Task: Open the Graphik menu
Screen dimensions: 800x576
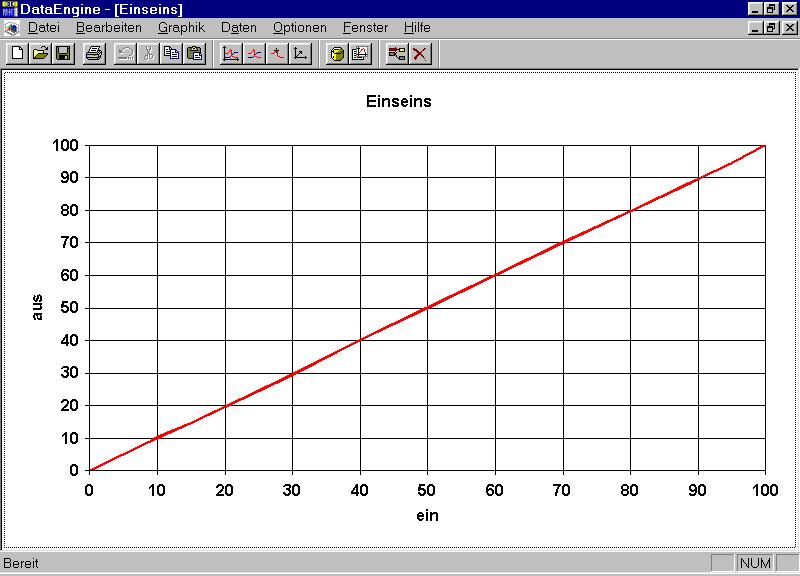Action: pyautogui.click(x=181, y=28)
